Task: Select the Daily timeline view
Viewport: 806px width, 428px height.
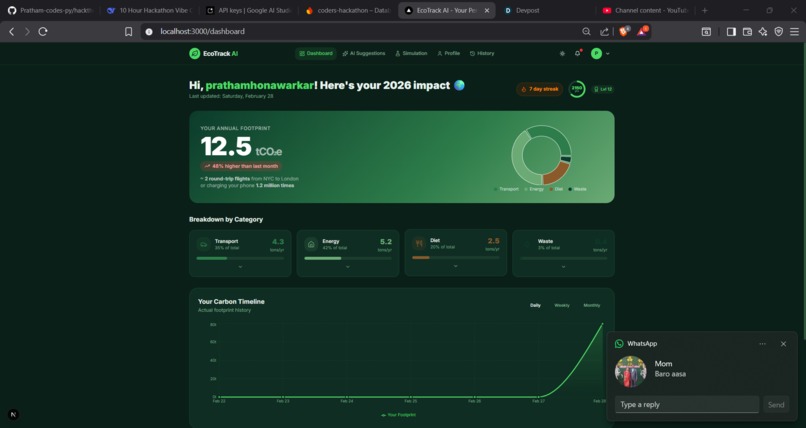Action: [x=535, y=305]
